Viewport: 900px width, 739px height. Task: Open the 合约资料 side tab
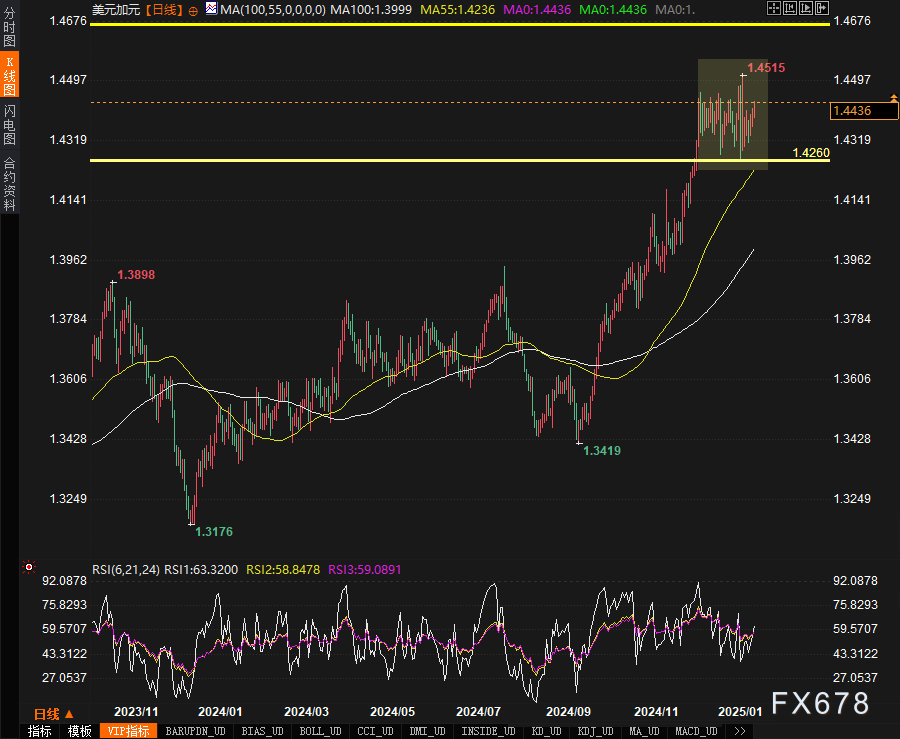click(9, 183)
